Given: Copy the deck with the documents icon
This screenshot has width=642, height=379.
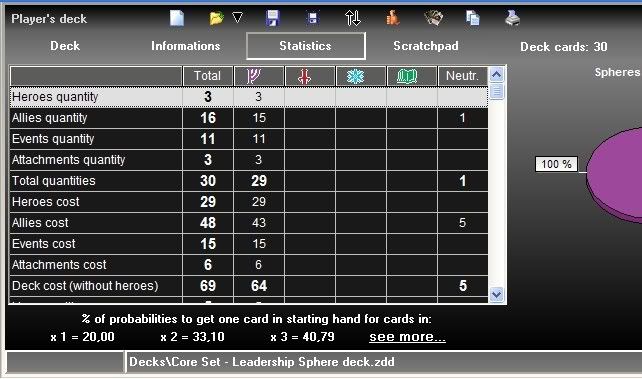Looking at the screenshot, I should coord(472,18).
